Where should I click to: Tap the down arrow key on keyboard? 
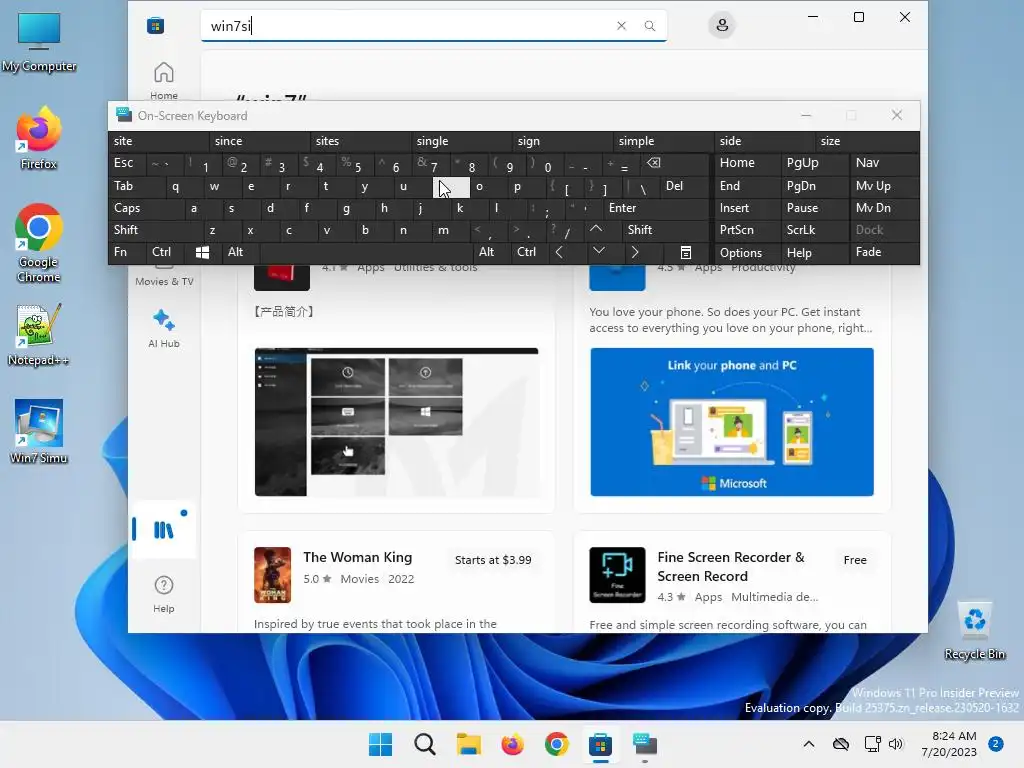pos(598,252)
